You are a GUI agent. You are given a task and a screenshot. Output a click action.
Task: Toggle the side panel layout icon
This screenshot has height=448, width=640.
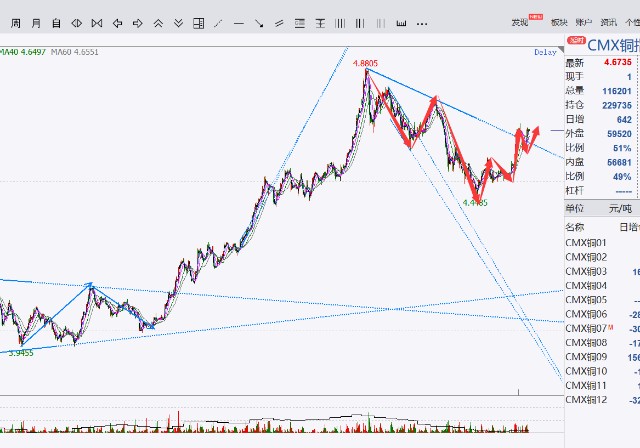coord(198,23)
